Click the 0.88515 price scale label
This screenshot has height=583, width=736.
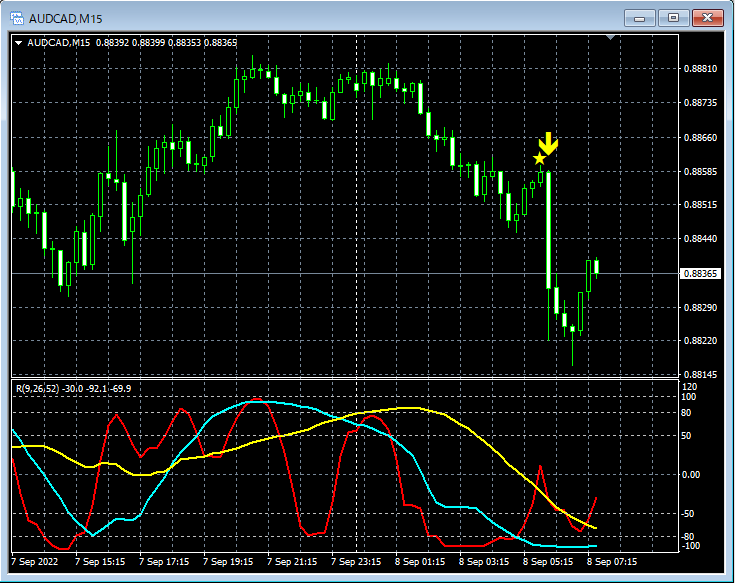click(x=700, y=205)
